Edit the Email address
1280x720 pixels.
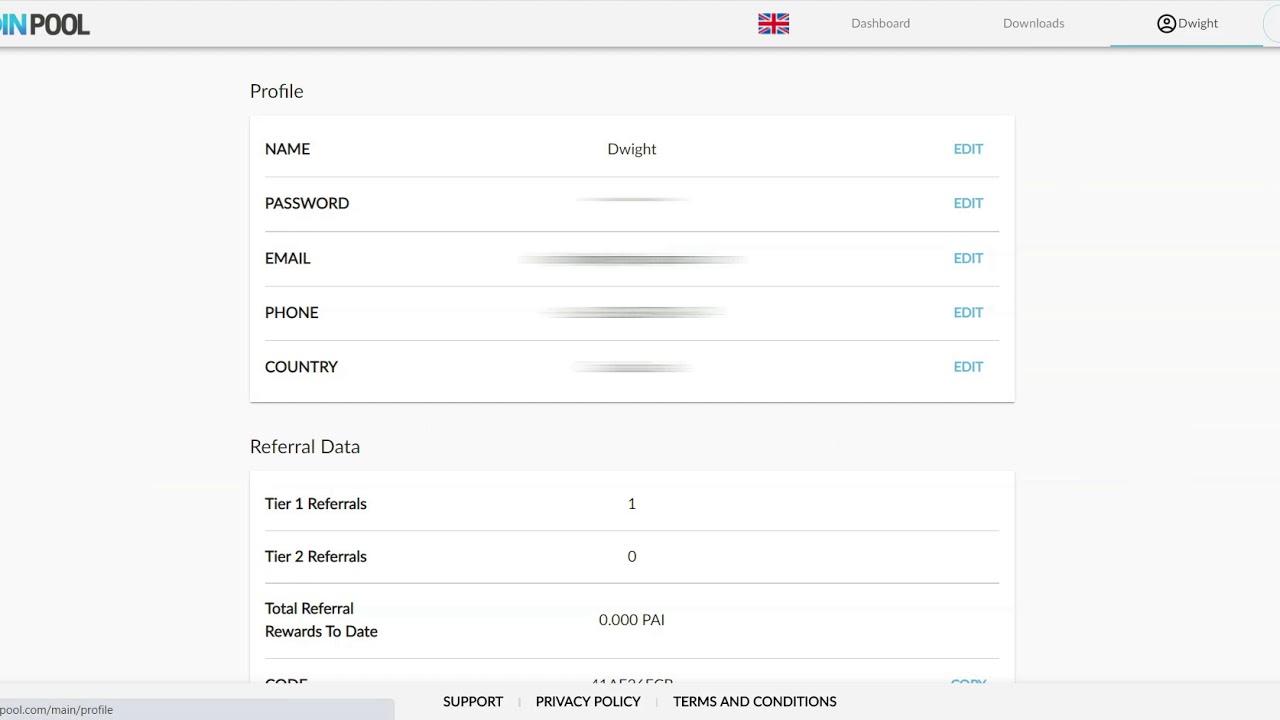(968, 258)
